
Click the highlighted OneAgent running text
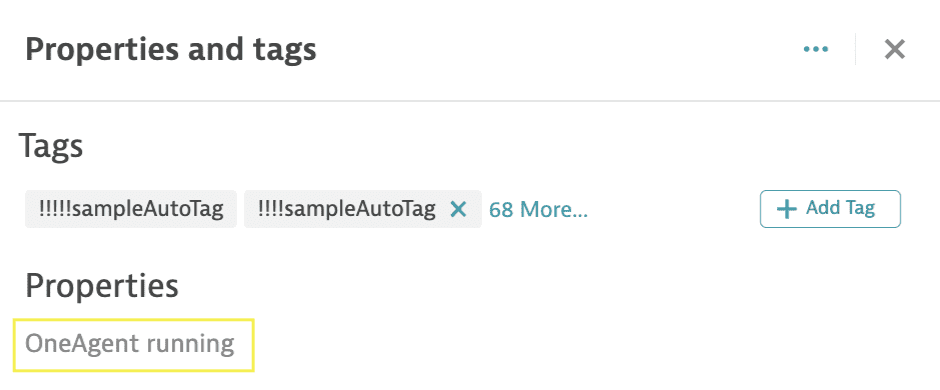(130, 344)
